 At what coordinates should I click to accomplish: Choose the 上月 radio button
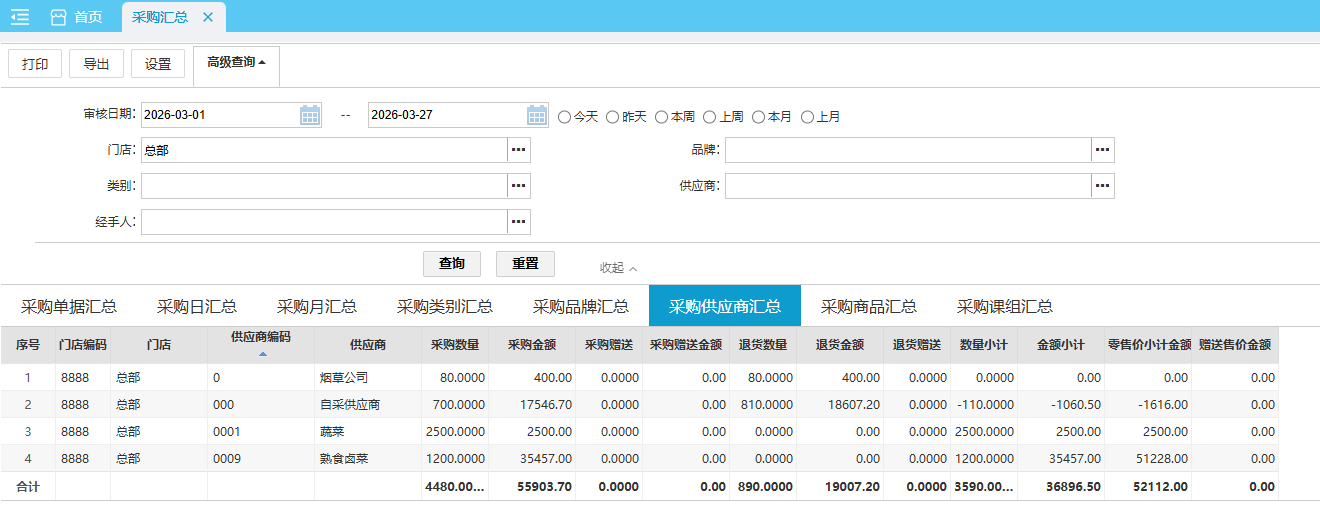click(808, 117)
